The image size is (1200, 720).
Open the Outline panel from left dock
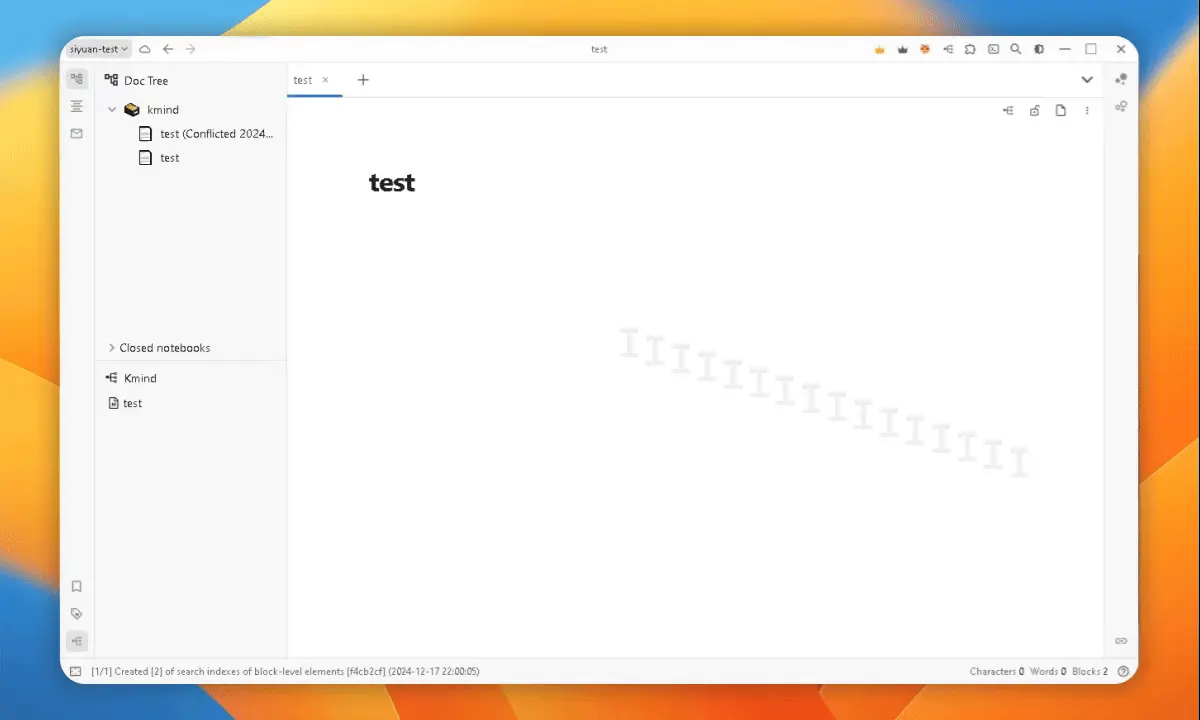pyautogui.click(x=77, y=106)
